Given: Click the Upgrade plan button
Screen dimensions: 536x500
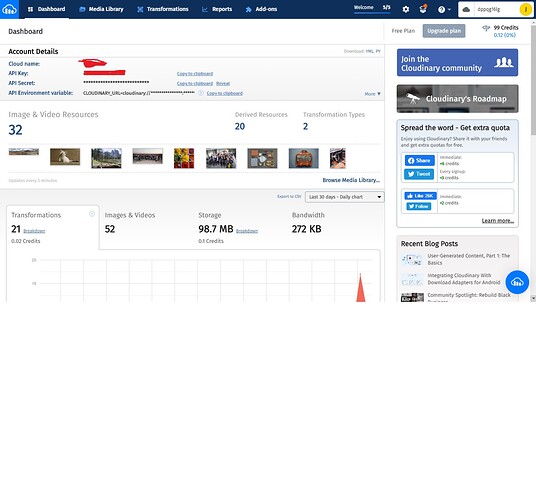Looking at the screenshot, I should coord(444,31).
